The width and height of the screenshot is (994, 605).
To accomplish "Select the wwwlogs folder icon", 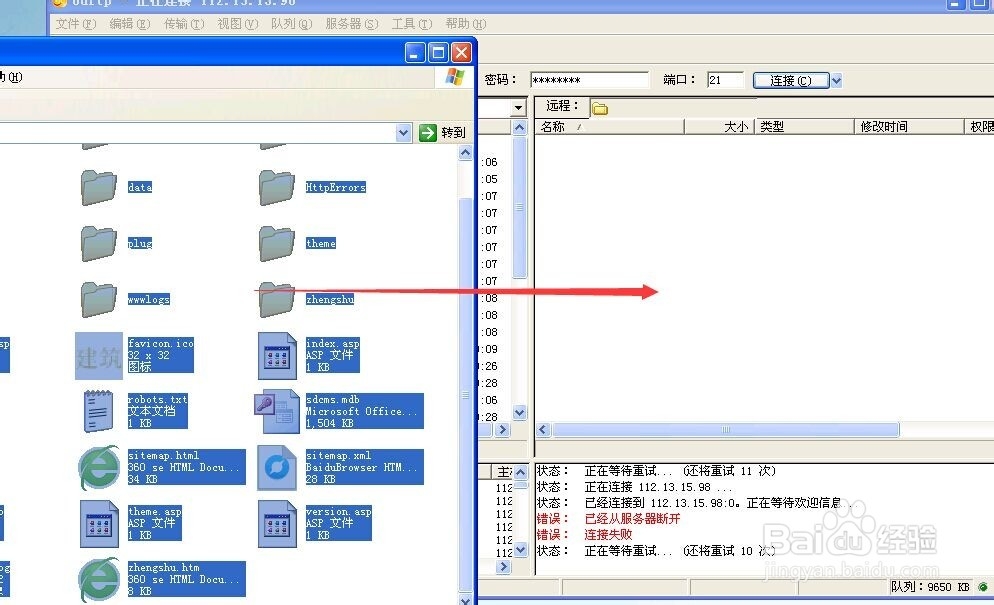I will [99, 299].
